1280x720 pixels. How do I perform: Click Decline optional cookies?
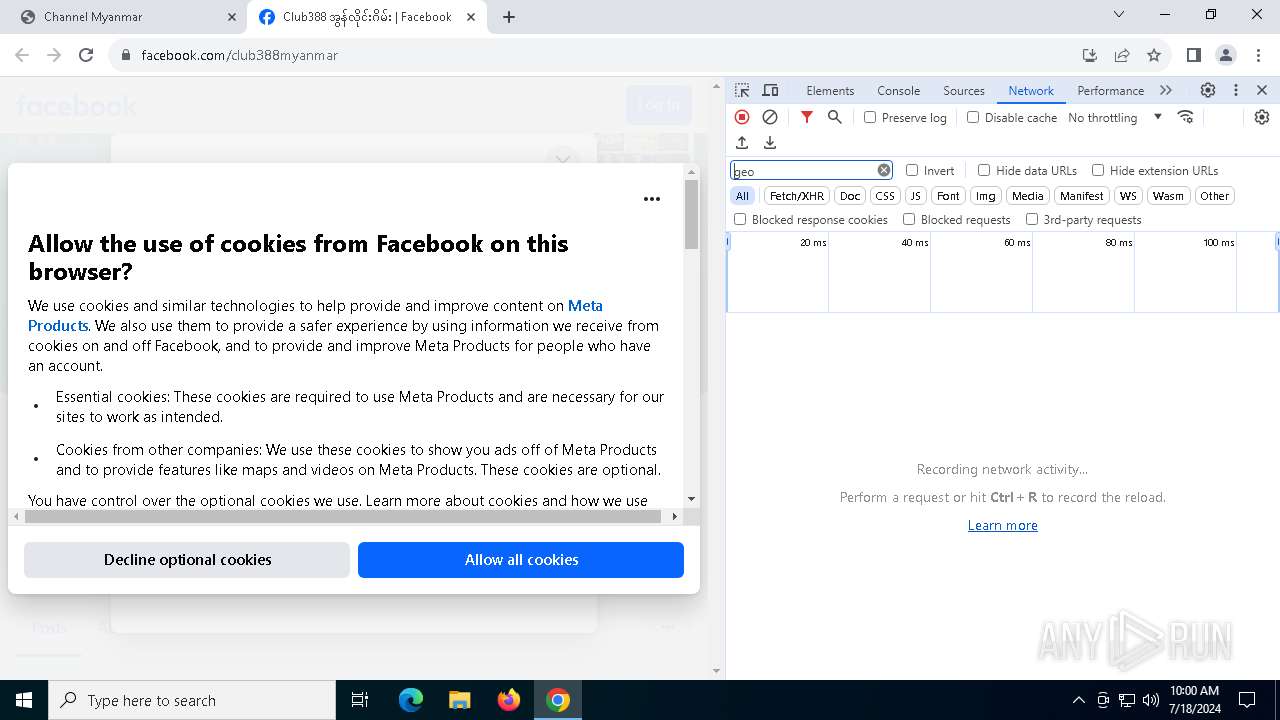pos(187,560)
